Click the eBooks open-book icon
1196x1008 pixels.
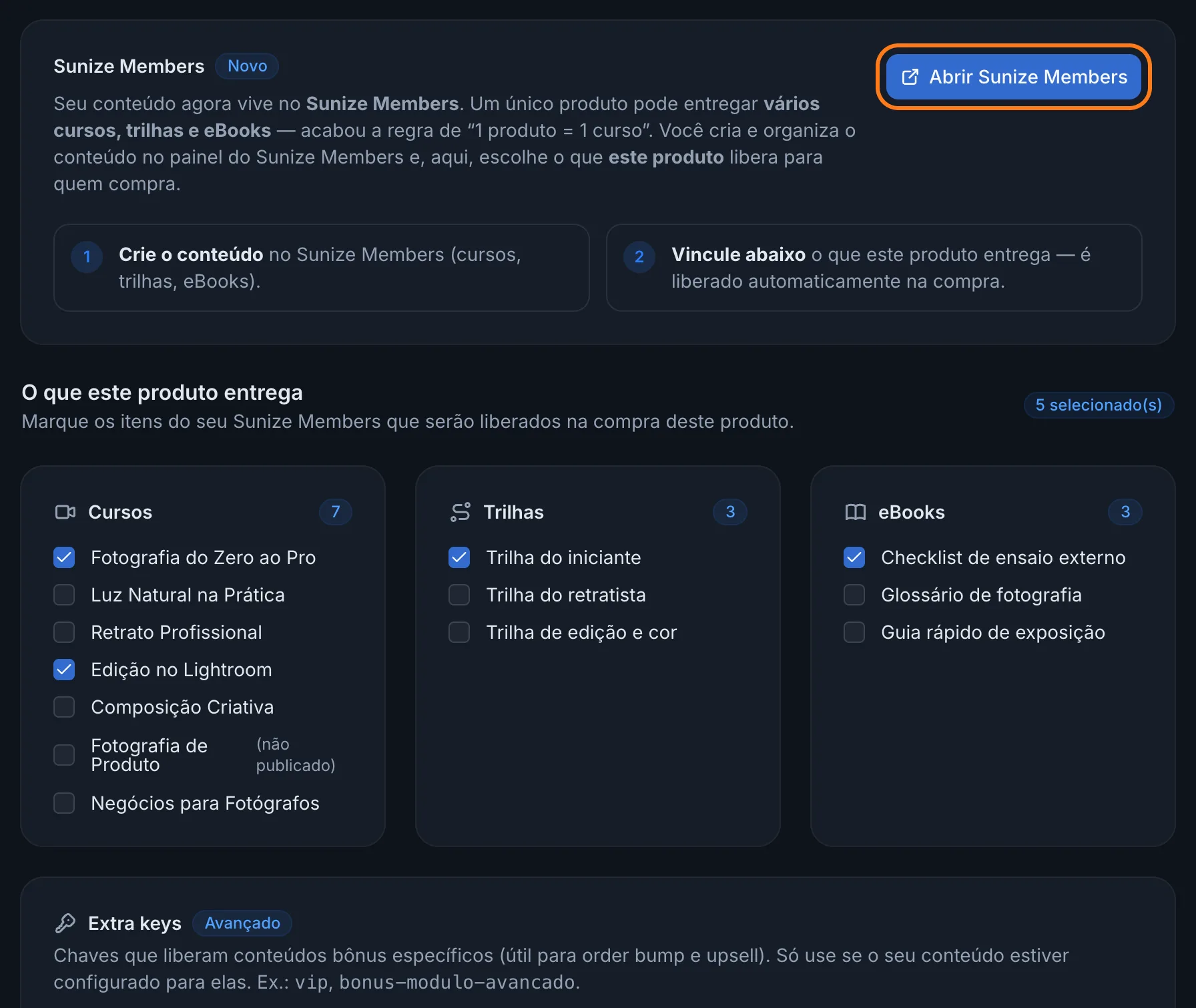[856, 512]
